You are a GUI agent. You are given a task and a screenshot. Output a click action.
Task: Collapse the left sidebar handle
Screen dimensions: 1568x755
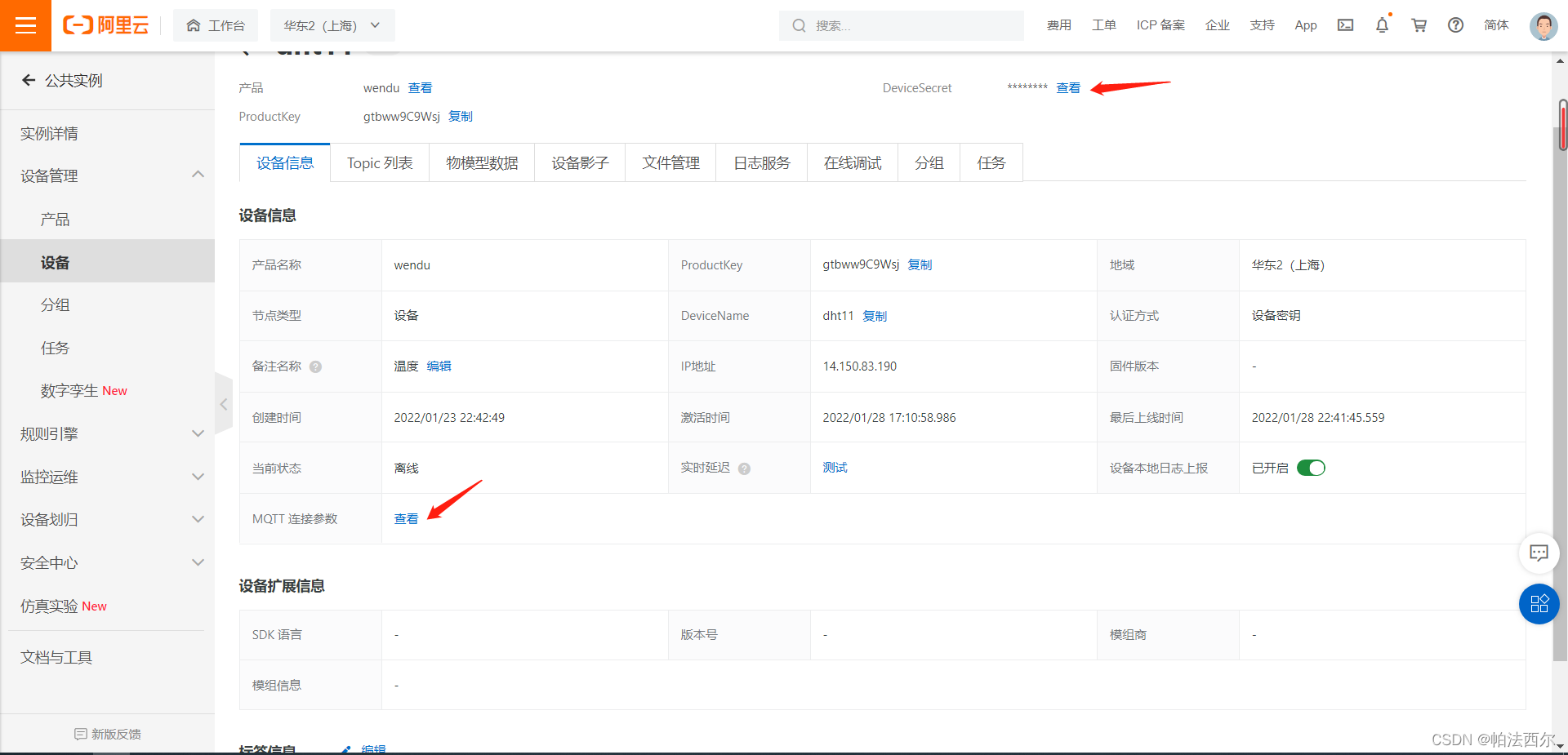pos(224,404)
